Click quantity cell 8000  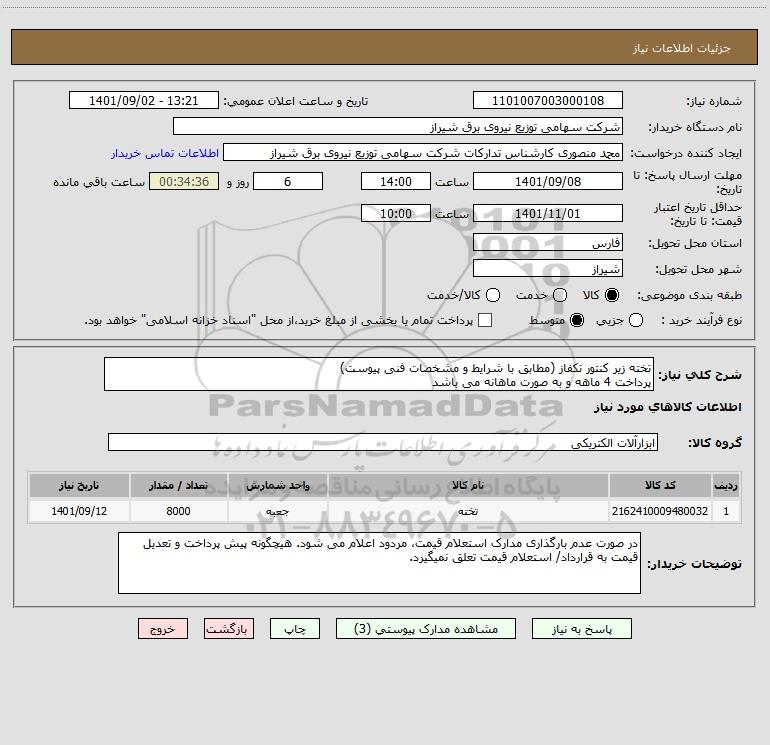tap(178, 511)
